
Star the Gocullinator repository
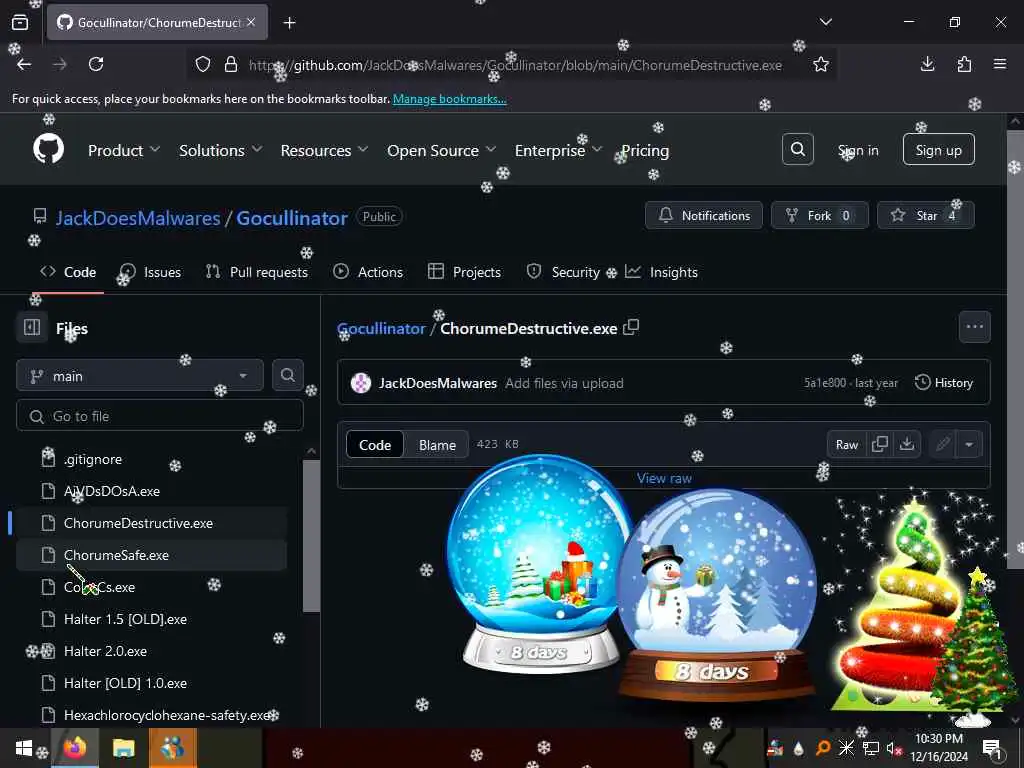[x=925, y=216]
